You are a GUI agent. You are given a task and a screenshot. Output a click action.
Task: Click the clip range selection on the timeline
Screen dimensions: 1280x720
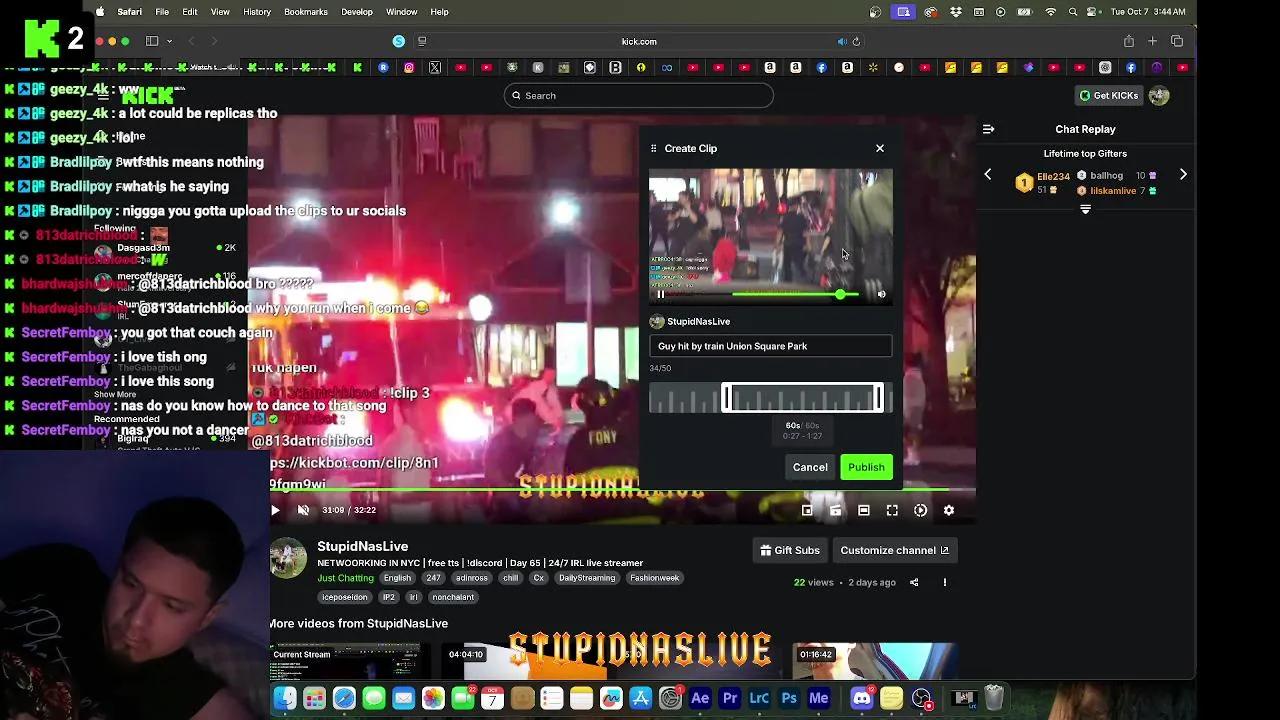(803, 398)
